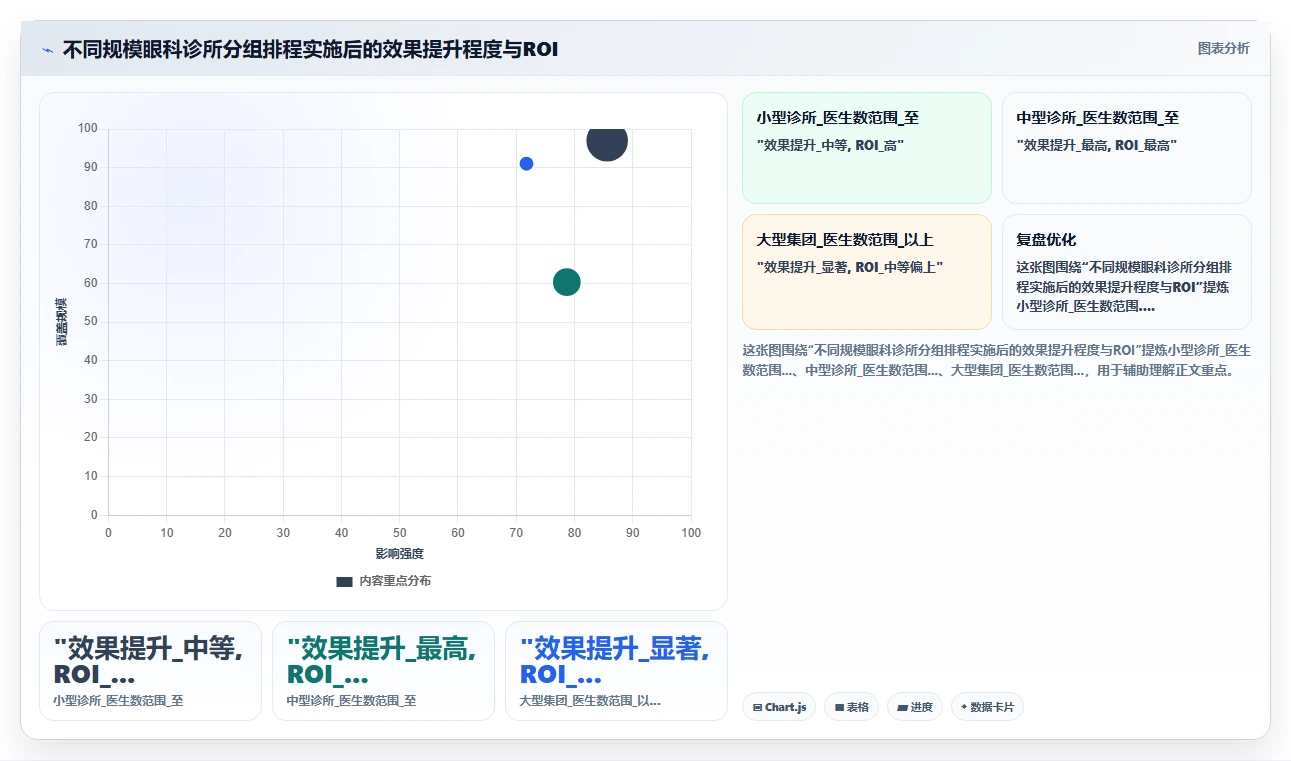Click "效果提升_中等, ROI_高" text in green card

pyautogui.click(x=830, y=145)
